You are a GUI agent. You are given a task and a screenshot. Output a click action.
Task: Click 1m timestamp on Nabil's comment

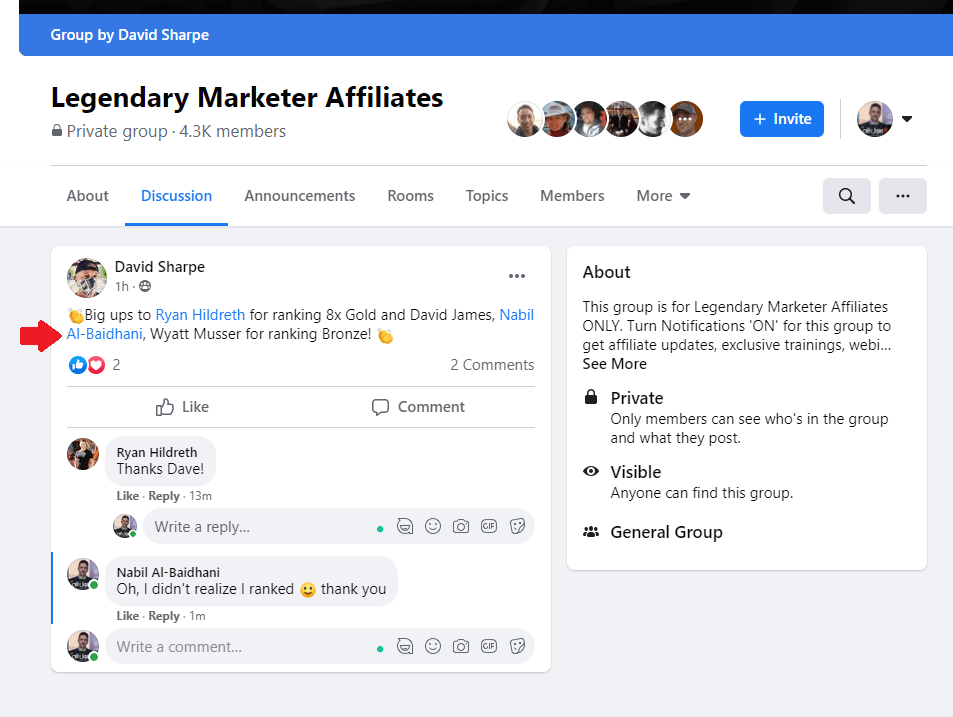coord(197,616)
